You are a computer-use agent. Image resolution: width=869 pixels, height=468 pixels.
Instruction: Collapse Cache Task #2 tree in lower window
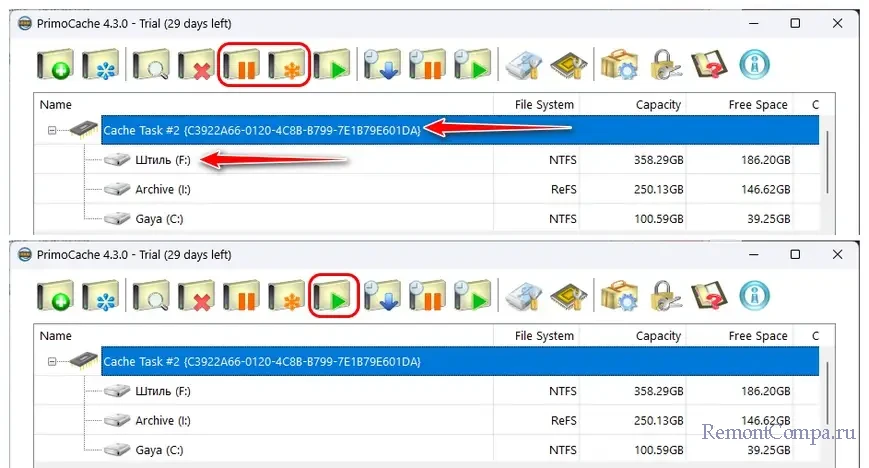51,361
